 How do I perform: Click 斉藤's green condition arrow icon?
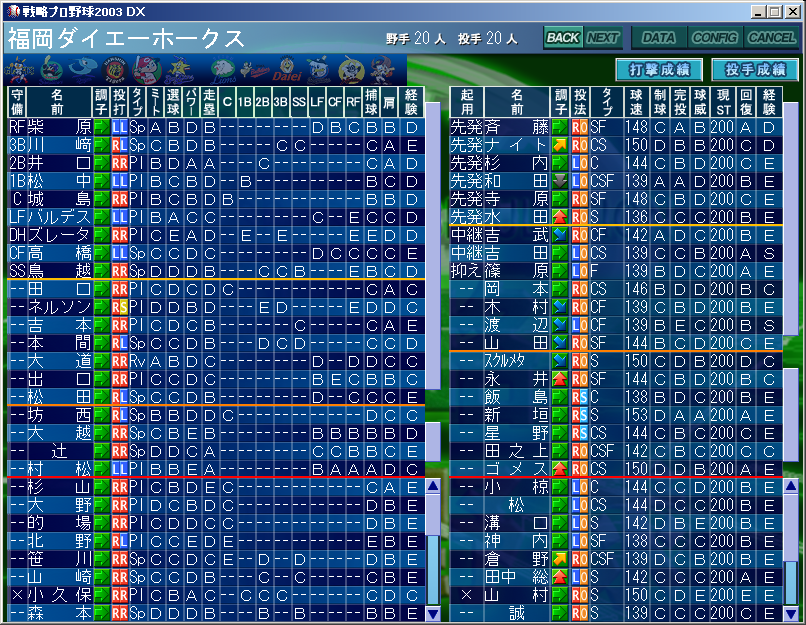(x=560, y=127)
